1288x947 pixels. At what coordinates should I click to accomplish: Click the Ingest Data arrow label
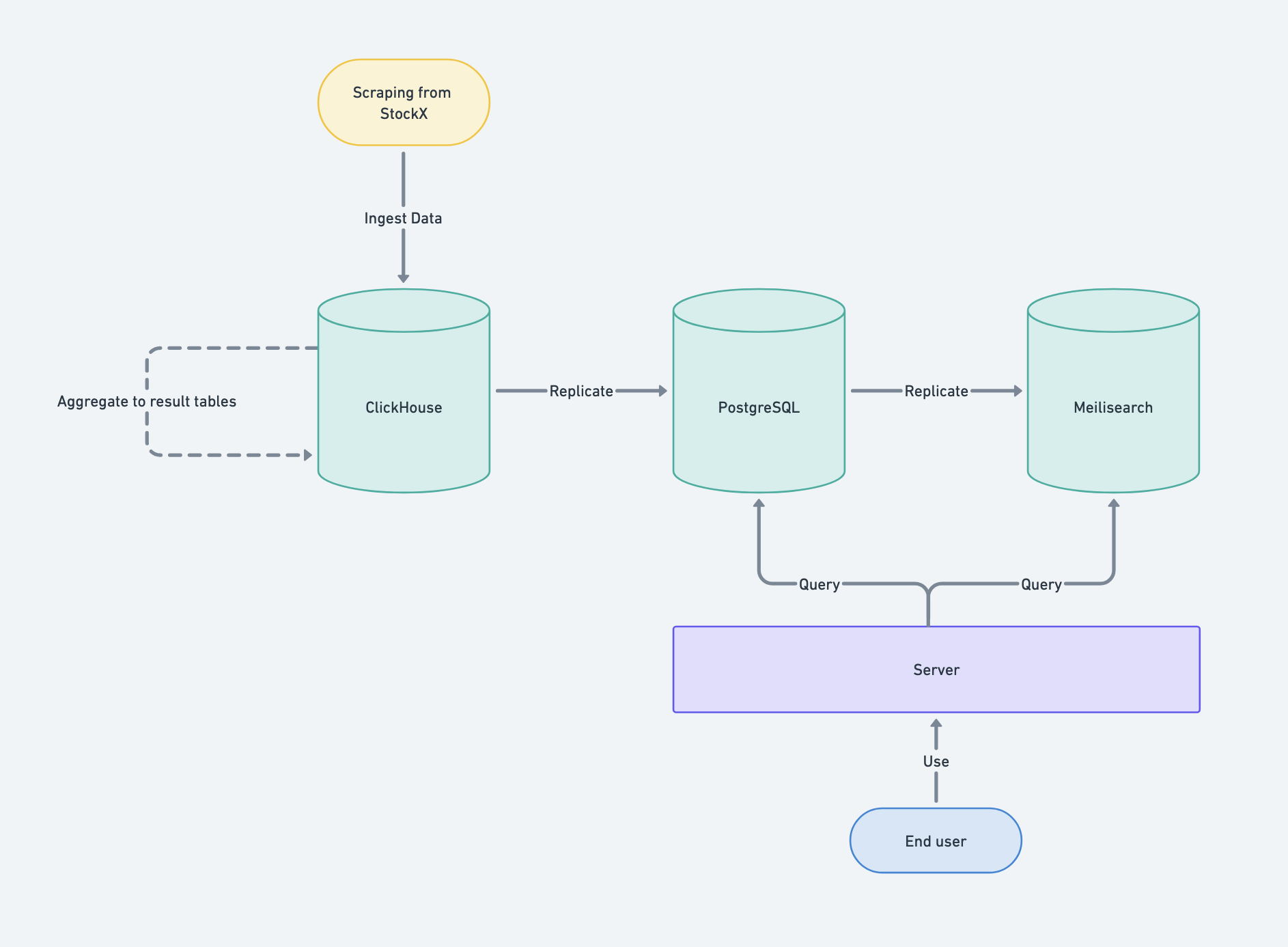click(x=403, y=218)
